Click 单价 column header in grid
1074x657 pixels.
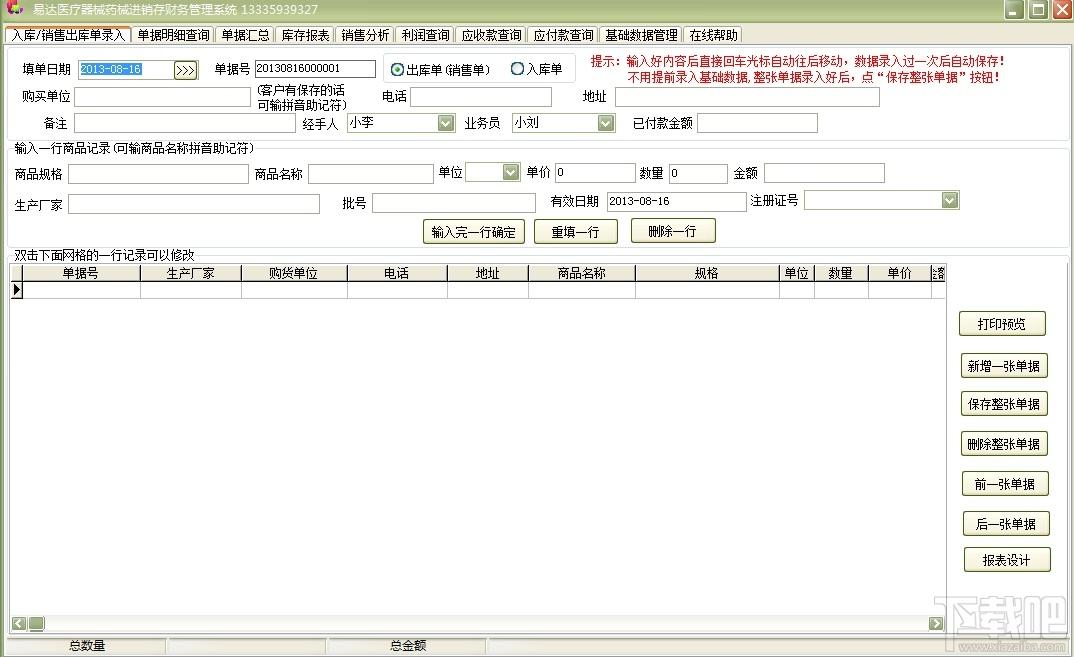pos(899,273)
